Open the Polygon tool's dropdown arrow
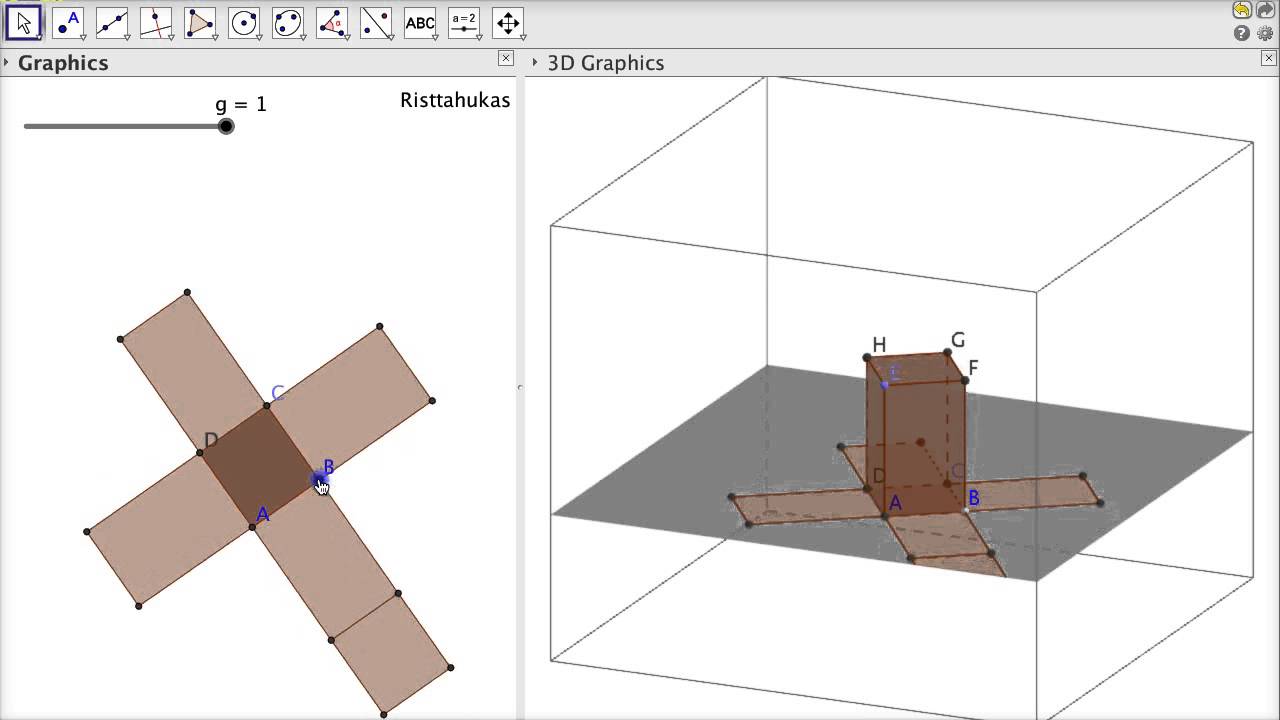 213,37
